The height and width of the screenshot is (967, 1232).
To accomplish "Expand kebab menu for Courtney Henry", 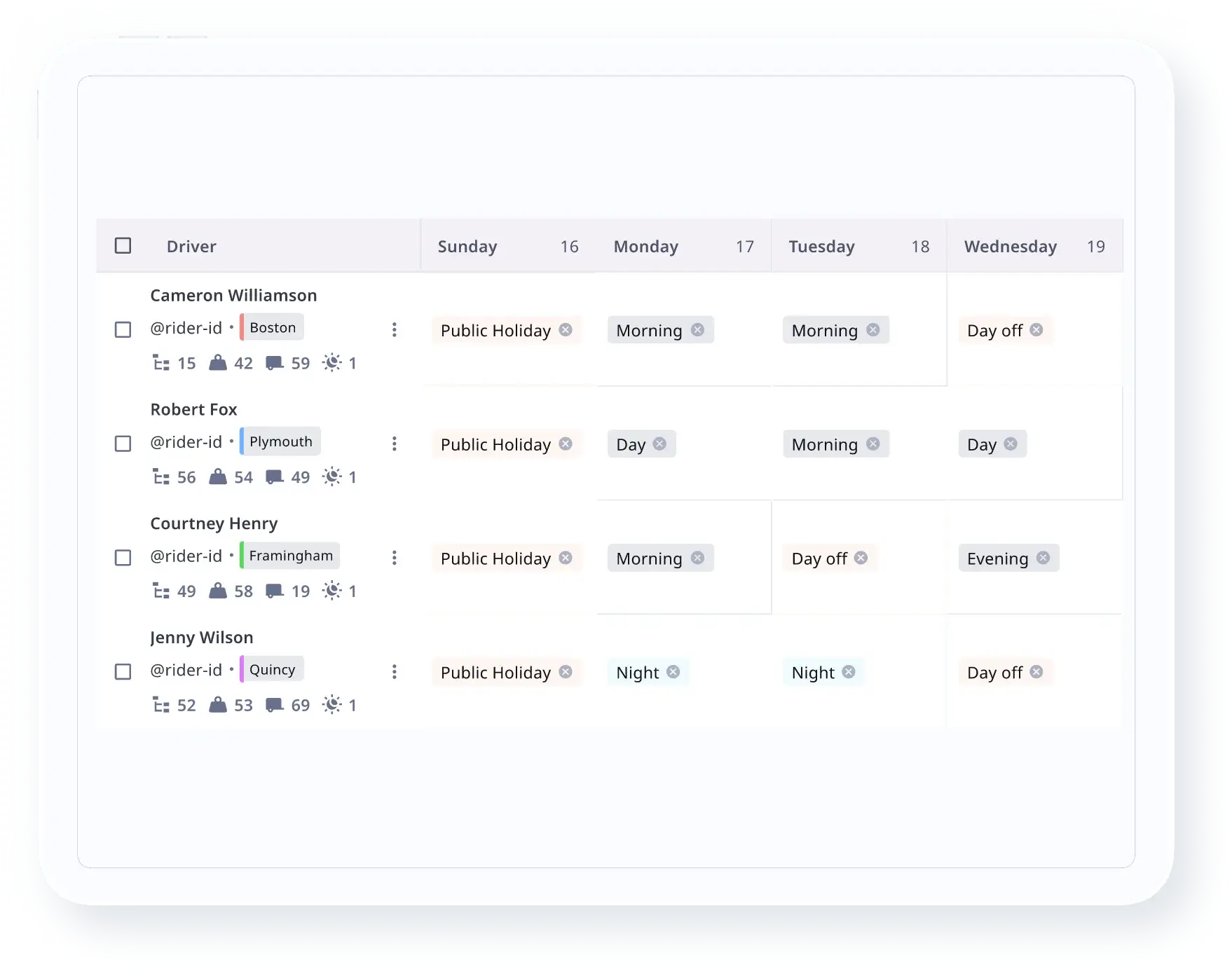I will coord(395,558).
